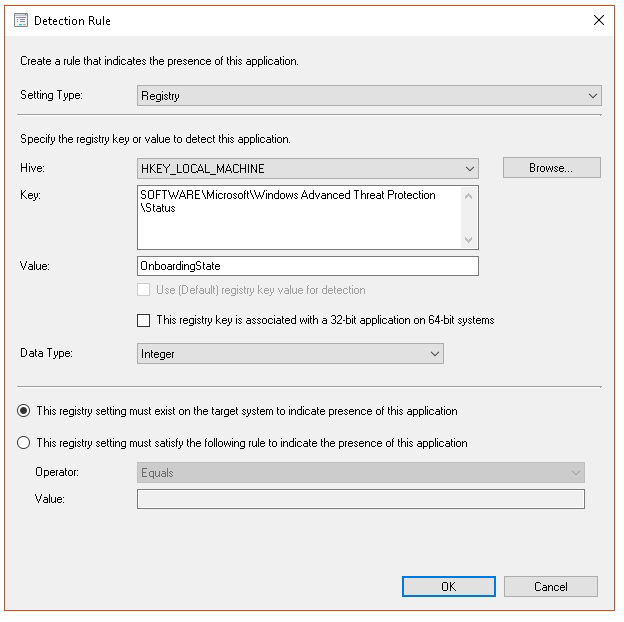This screenshot has width=624, height=622.
Task: Click the Key field scroll down arrow
Action: tap(469, 239)
